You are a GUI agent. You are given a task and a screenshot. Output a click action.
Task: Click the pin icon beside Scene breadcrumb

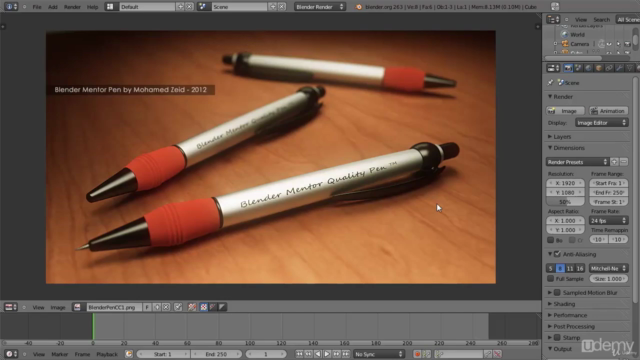click(550, 82)
